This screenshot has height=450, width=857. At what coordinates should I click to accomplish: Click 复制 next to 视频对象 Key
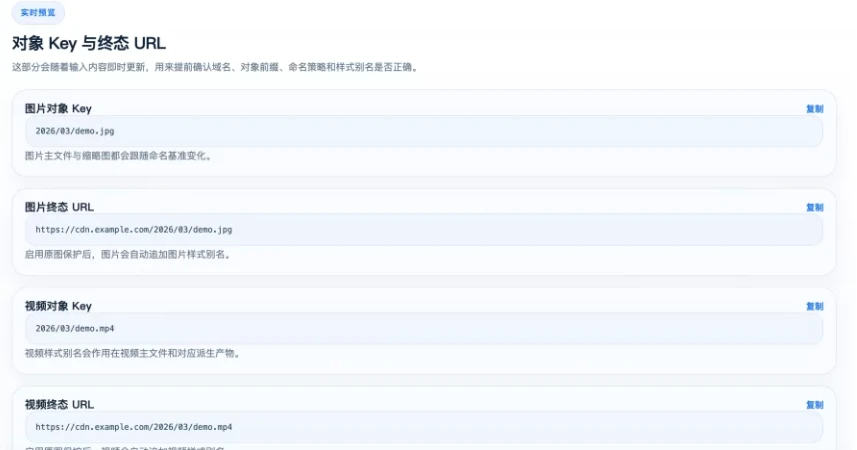[814, 306]
